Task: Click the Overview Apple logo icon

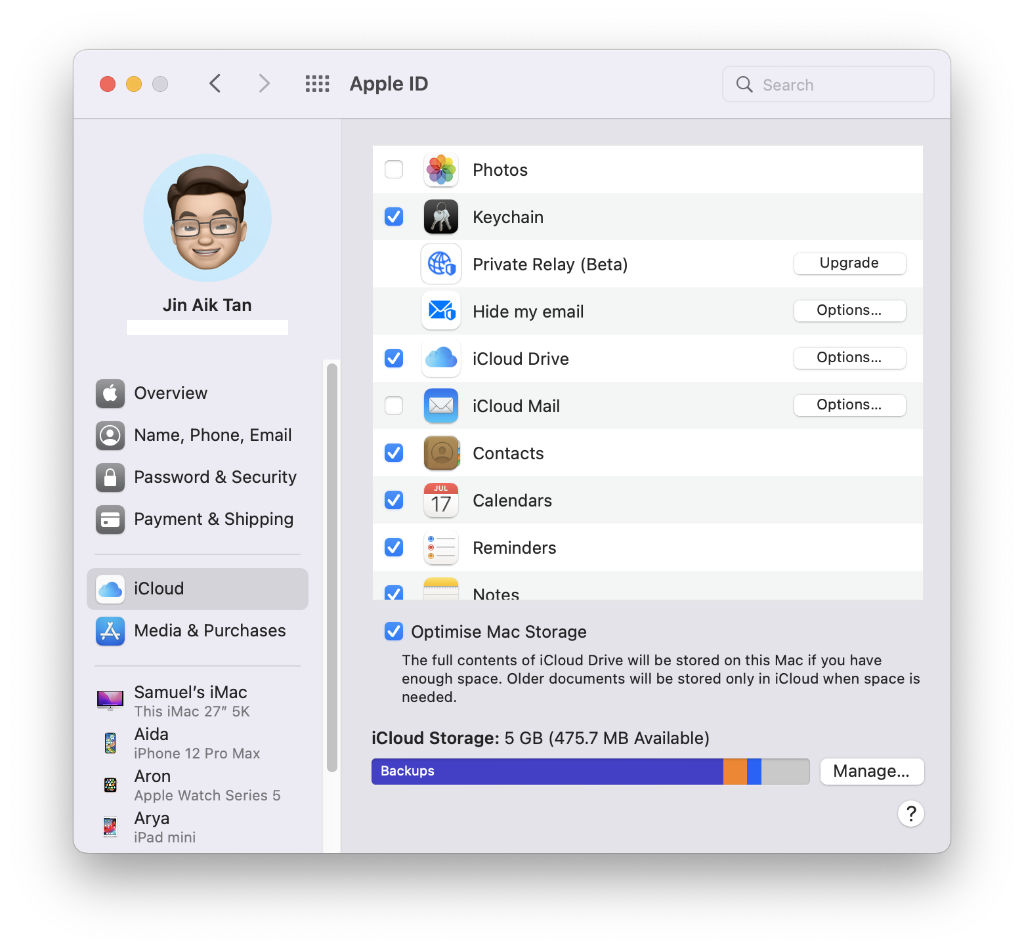Action: pos(110,393)
